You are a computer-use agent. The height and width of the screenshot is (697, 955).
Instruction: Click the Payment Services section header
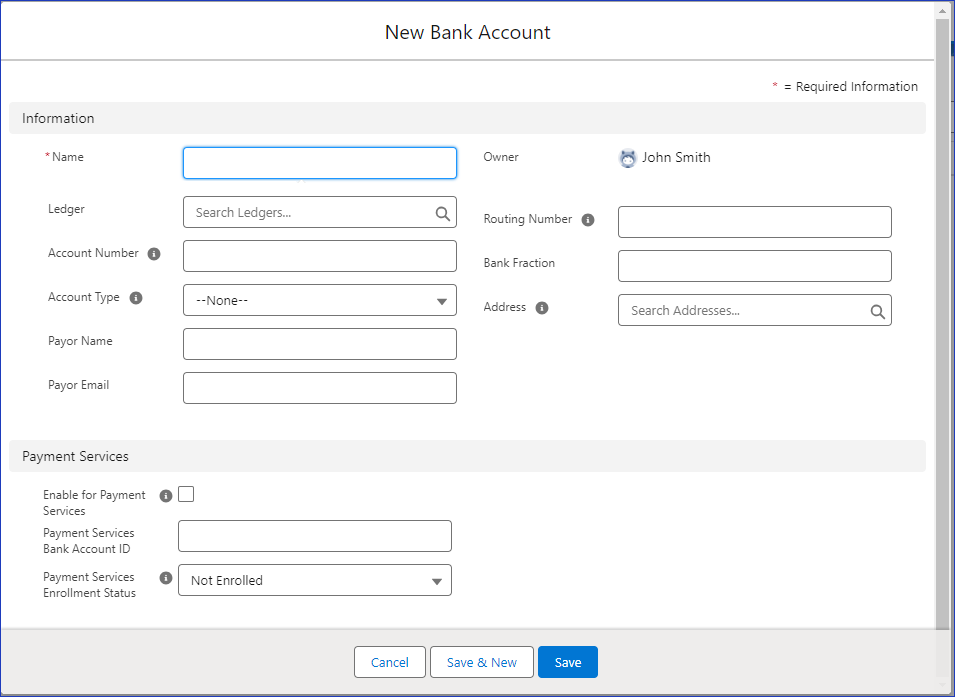click(467, 456)
